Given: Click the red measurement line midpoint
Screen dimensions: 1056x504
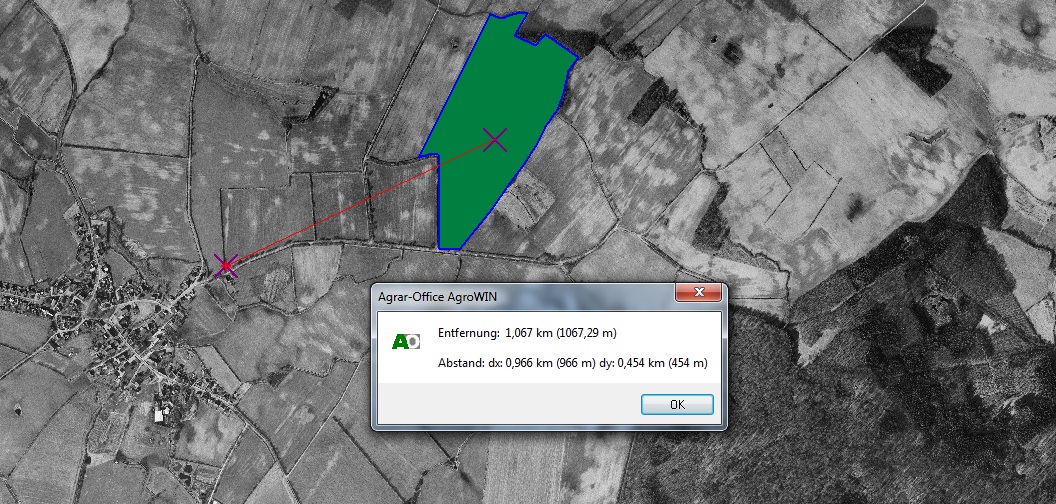Looking at the screenshot, I should [360, 202].
